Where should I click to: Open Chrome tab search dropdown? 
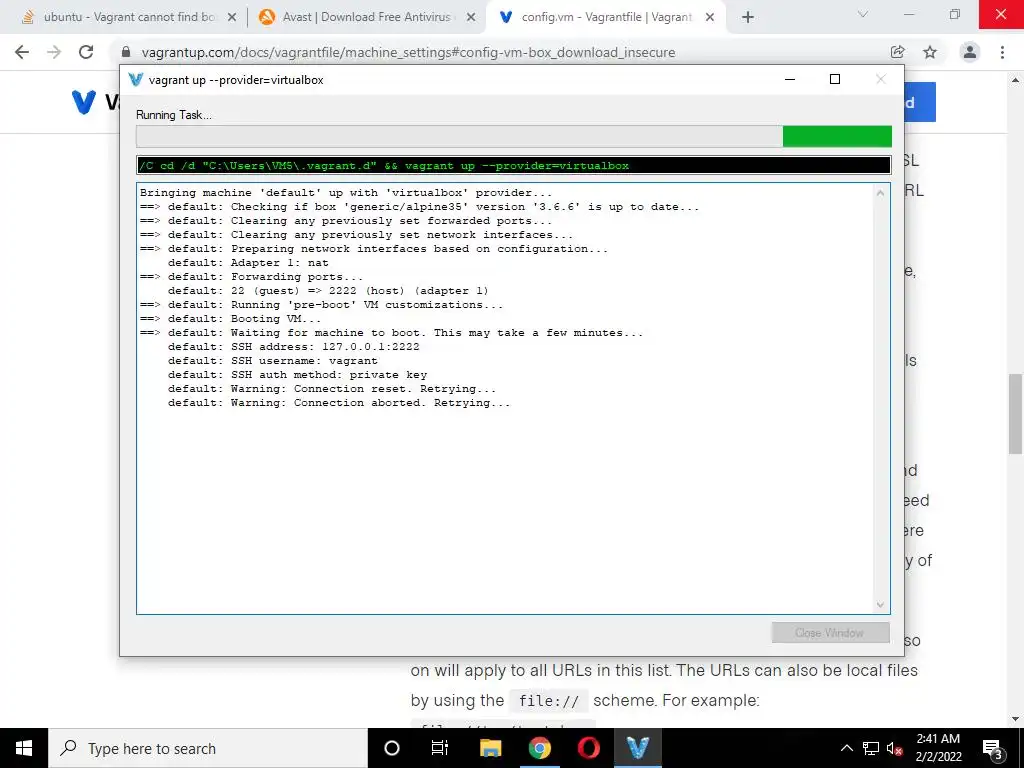point(863,14)
